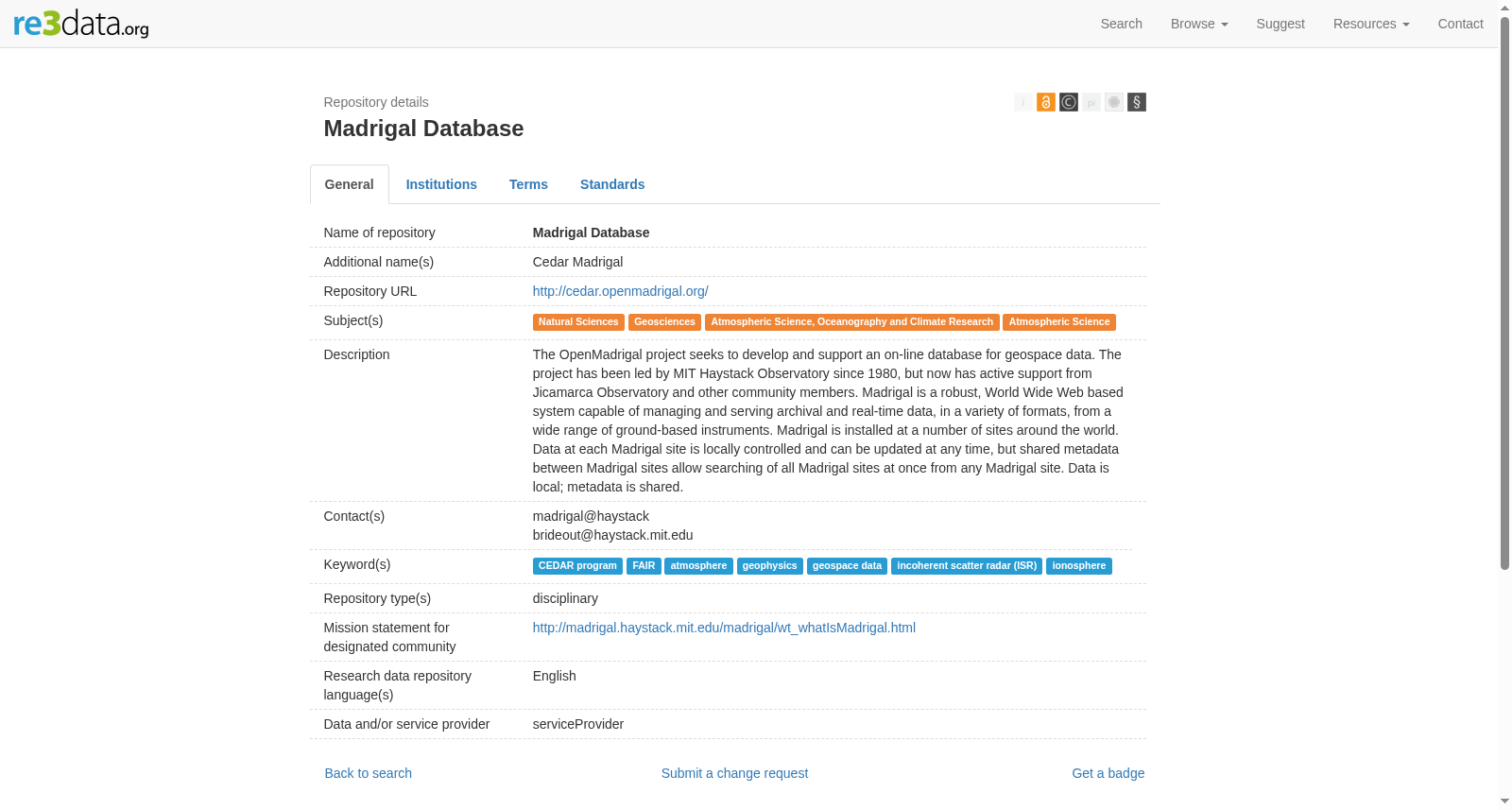1512x810 pixels.
Task: Click the geophysics keyword tag
Action: click(x=769, y=566)
